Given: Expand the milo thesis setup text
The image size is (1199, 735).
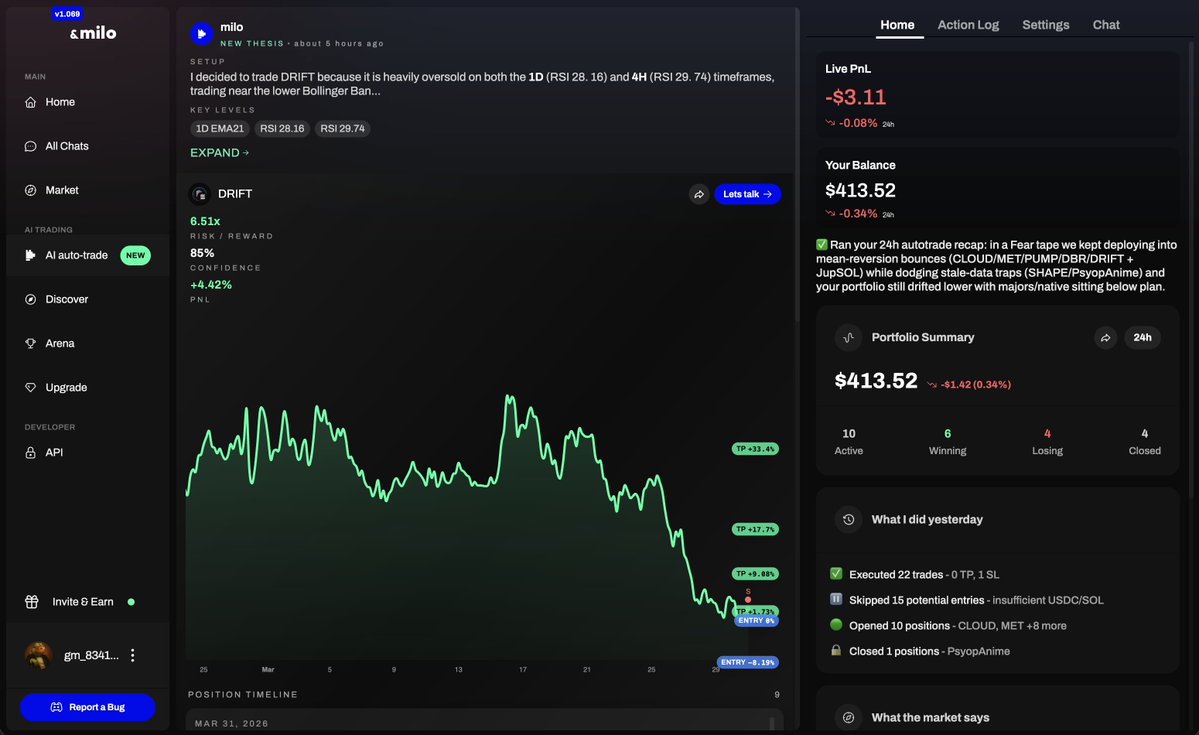Looking at the screenshot, I should (219, 153).
